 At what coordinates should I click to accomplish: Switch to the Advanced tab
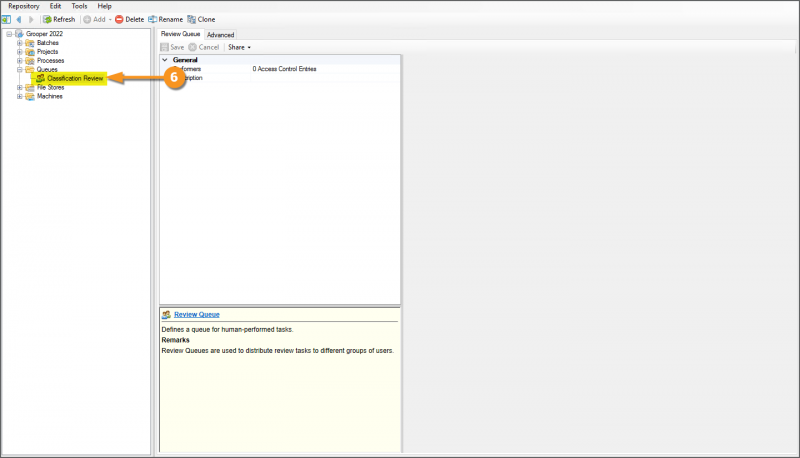click(220, 35)
